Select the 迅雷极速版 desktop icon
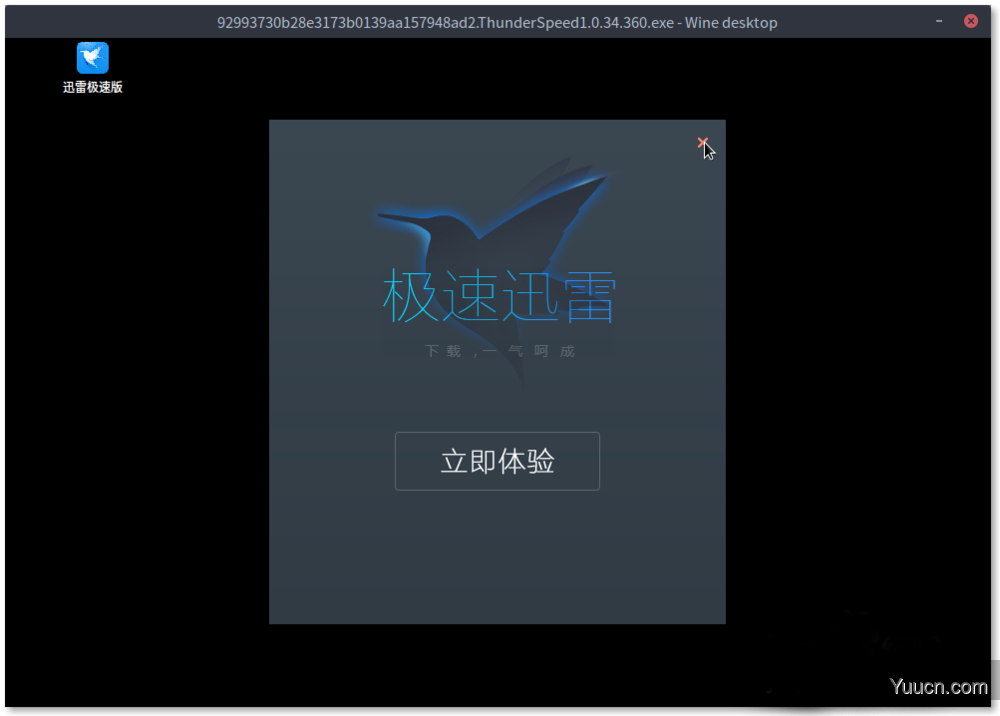This screenshot has height=716, width=1000. (x=92, y=68)
